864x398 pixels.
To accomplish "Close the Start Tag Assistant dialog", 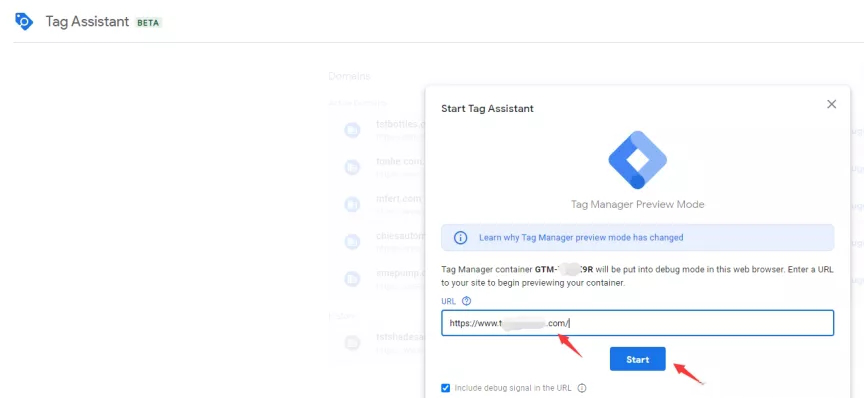I will pos(831,104).
